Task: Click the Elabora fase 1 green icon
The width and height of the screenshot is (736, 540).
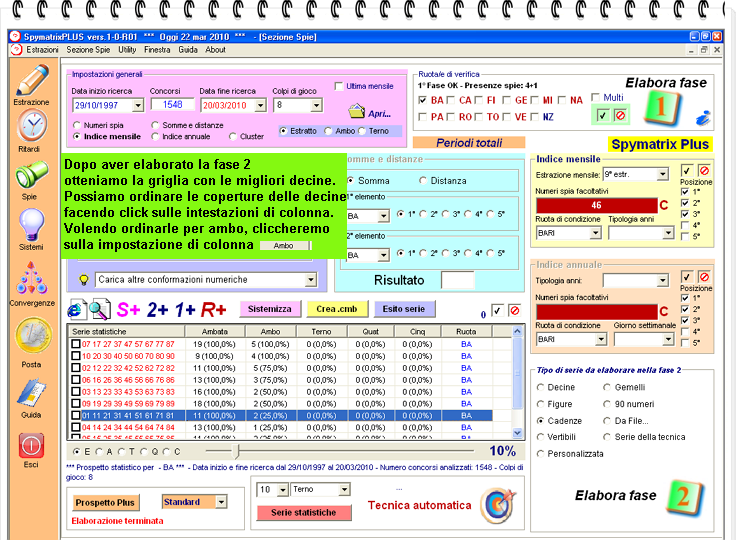Action: 662,108
